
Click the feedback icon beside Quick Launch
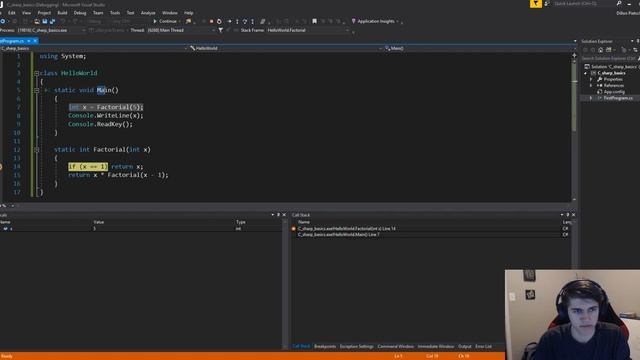(547, 4)
